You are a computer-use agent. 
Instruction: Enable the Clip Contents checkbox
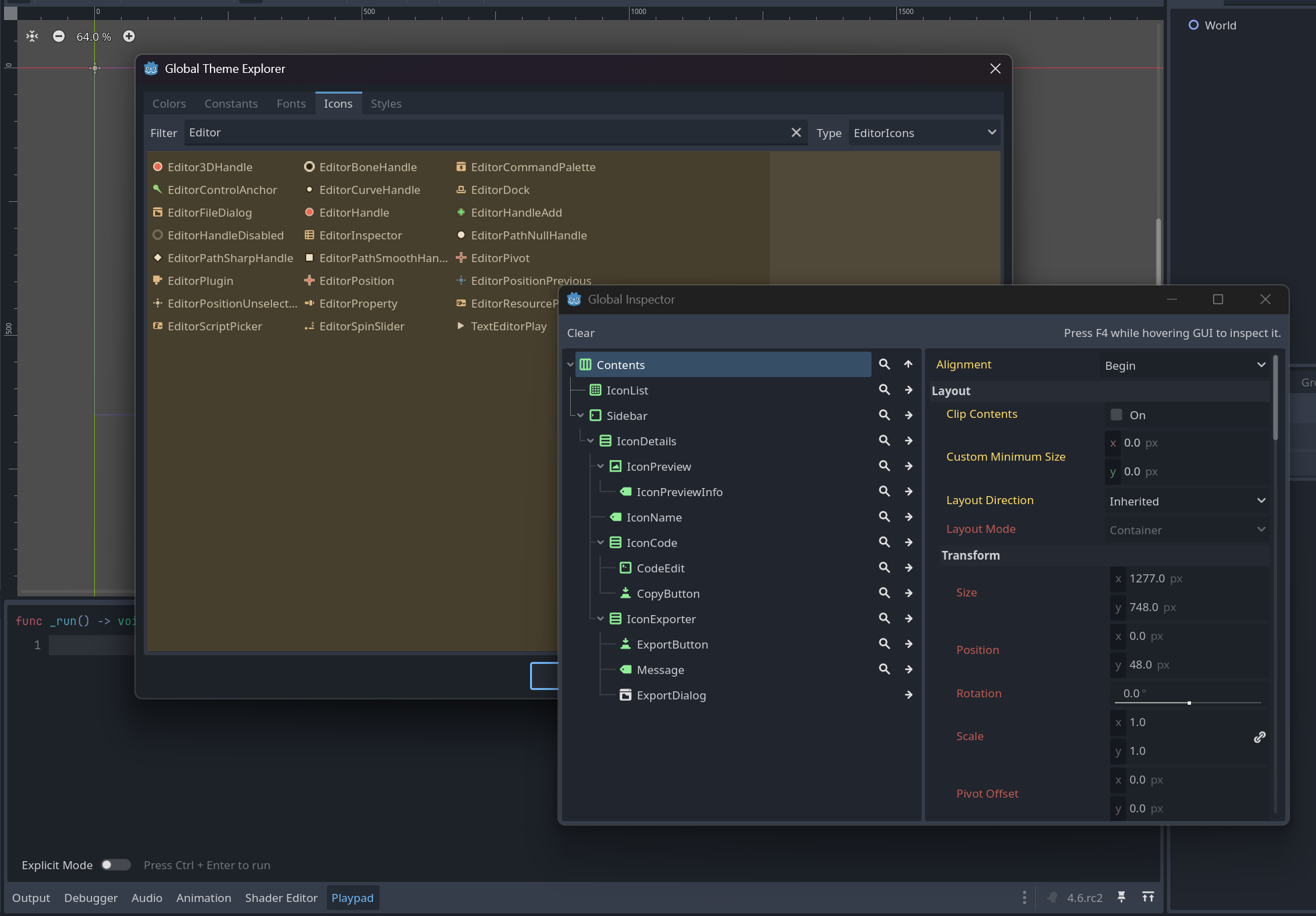[x=1116, y=415]
